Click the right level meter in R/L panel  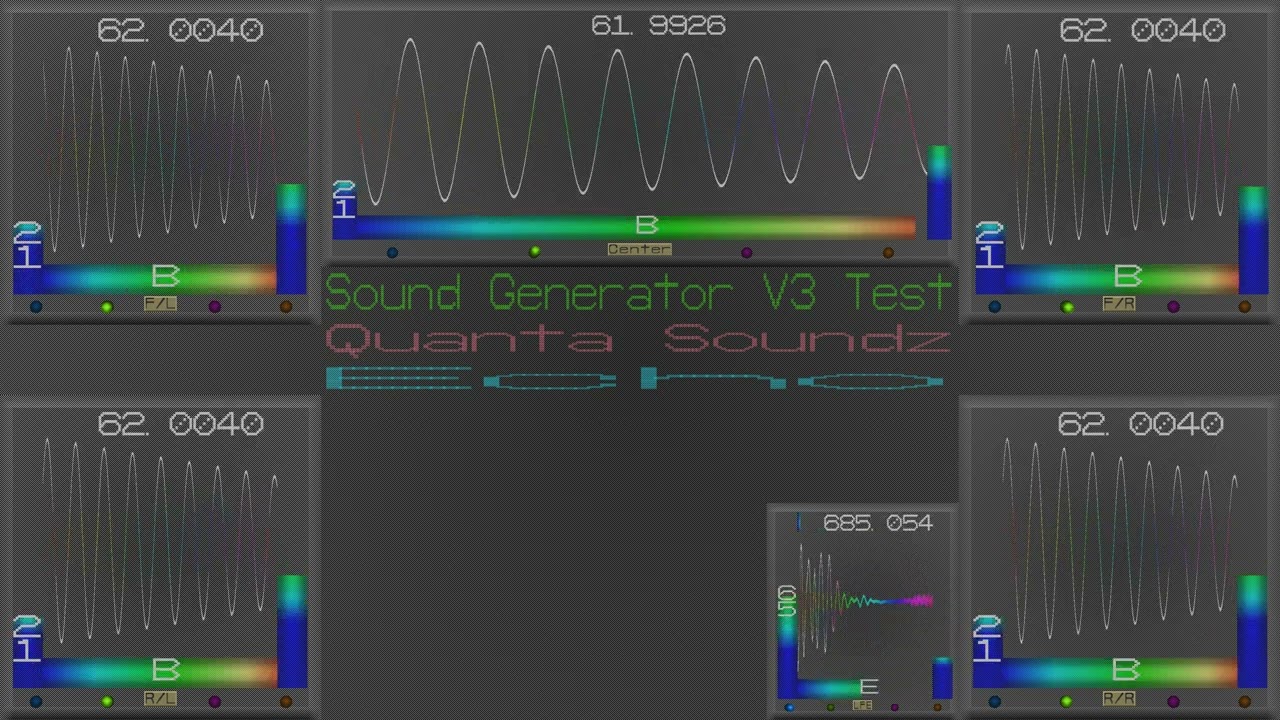click(x=292, y=631)
